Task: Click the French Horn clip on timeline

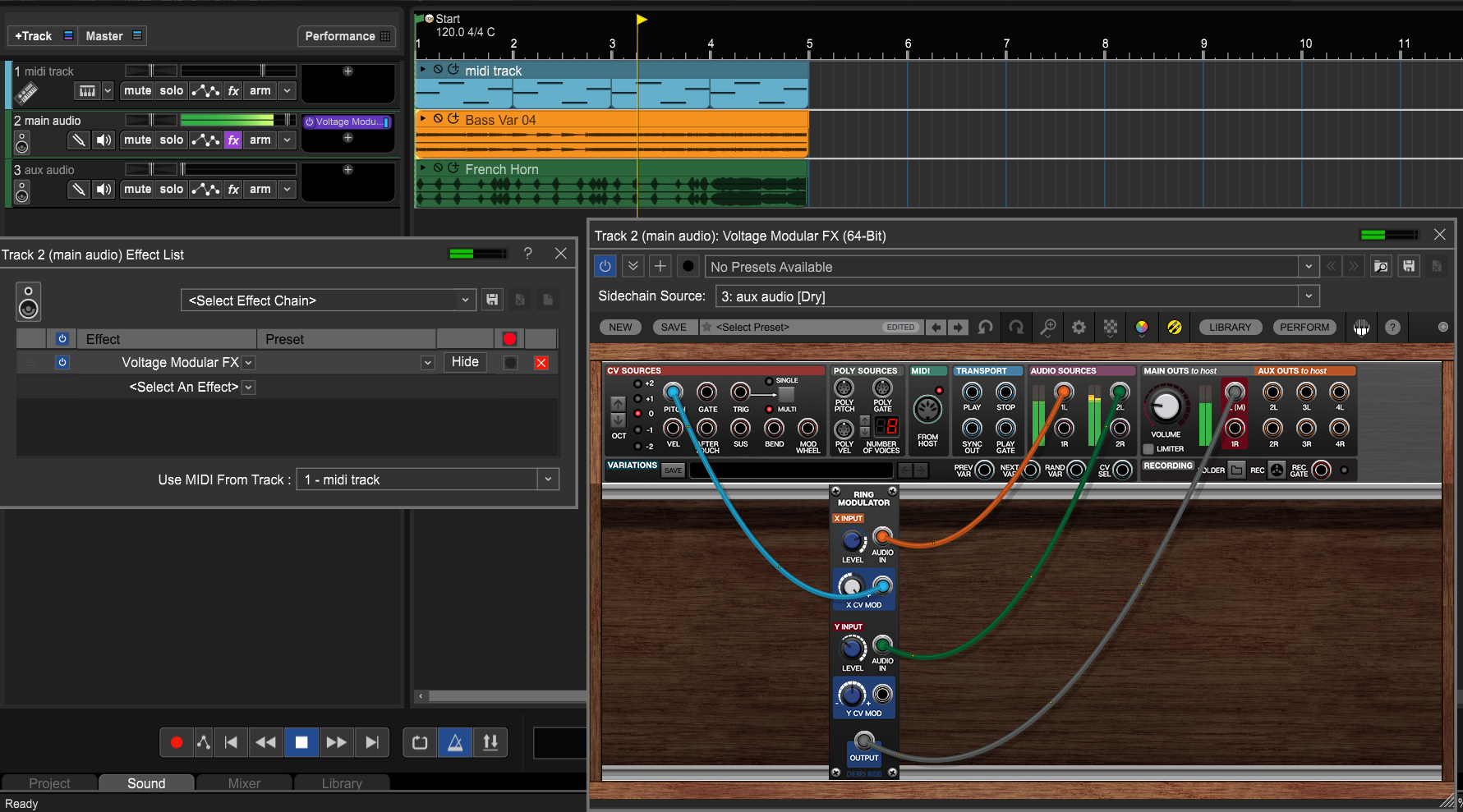Action: click(612, 184)
